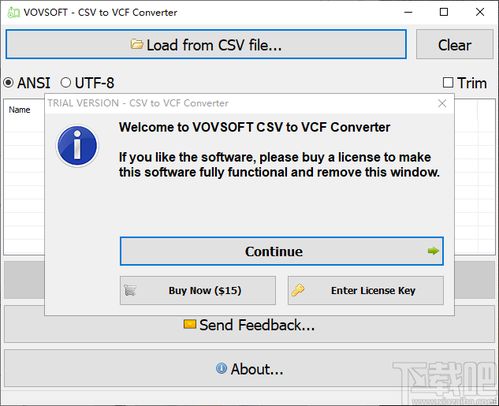Clear the loaded contact list
The width and height of the screenshot is (499, 406).
click(x=455, y=44)
